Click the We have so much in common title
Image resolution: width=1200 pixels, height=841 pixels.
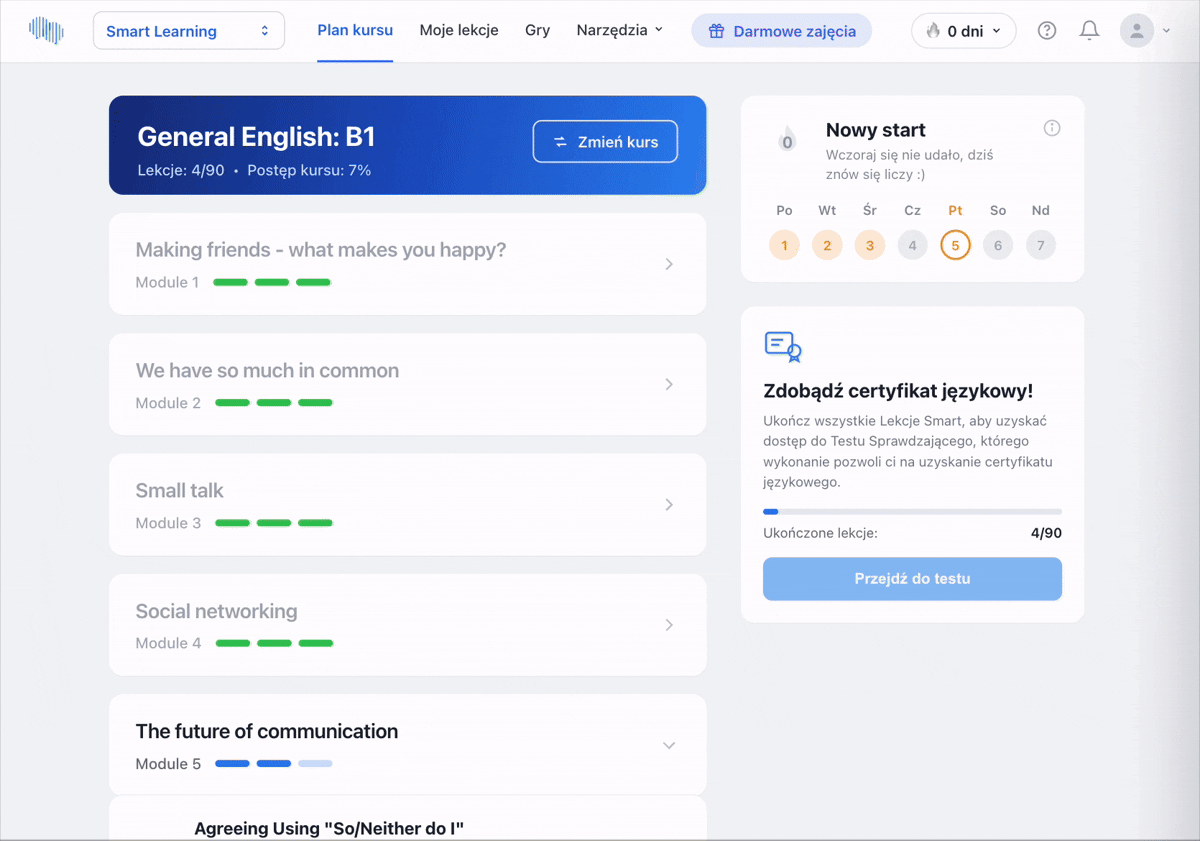(x=267, y=370)
